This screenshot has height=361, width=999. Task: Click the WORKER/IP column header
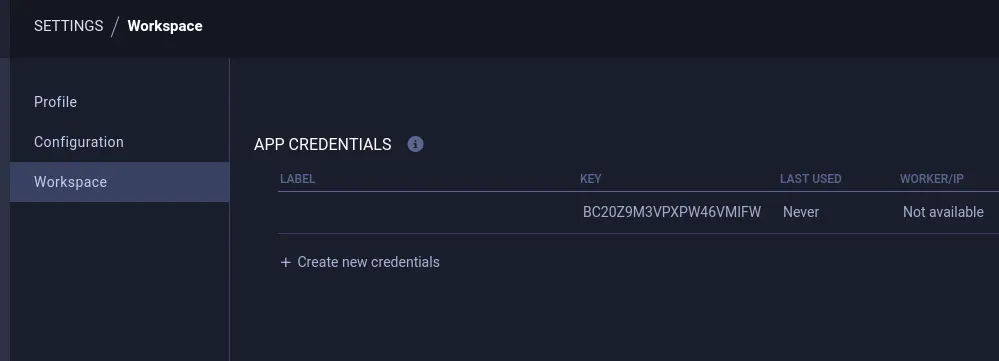point(931,179)
